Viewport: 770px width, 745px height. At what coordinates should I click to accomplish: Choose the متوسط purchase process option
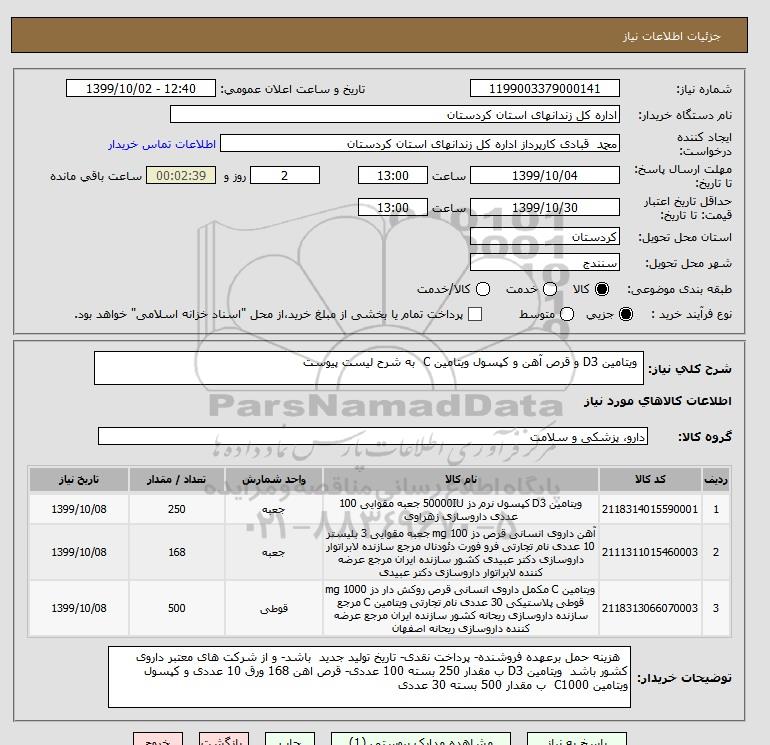coord(567,314)
